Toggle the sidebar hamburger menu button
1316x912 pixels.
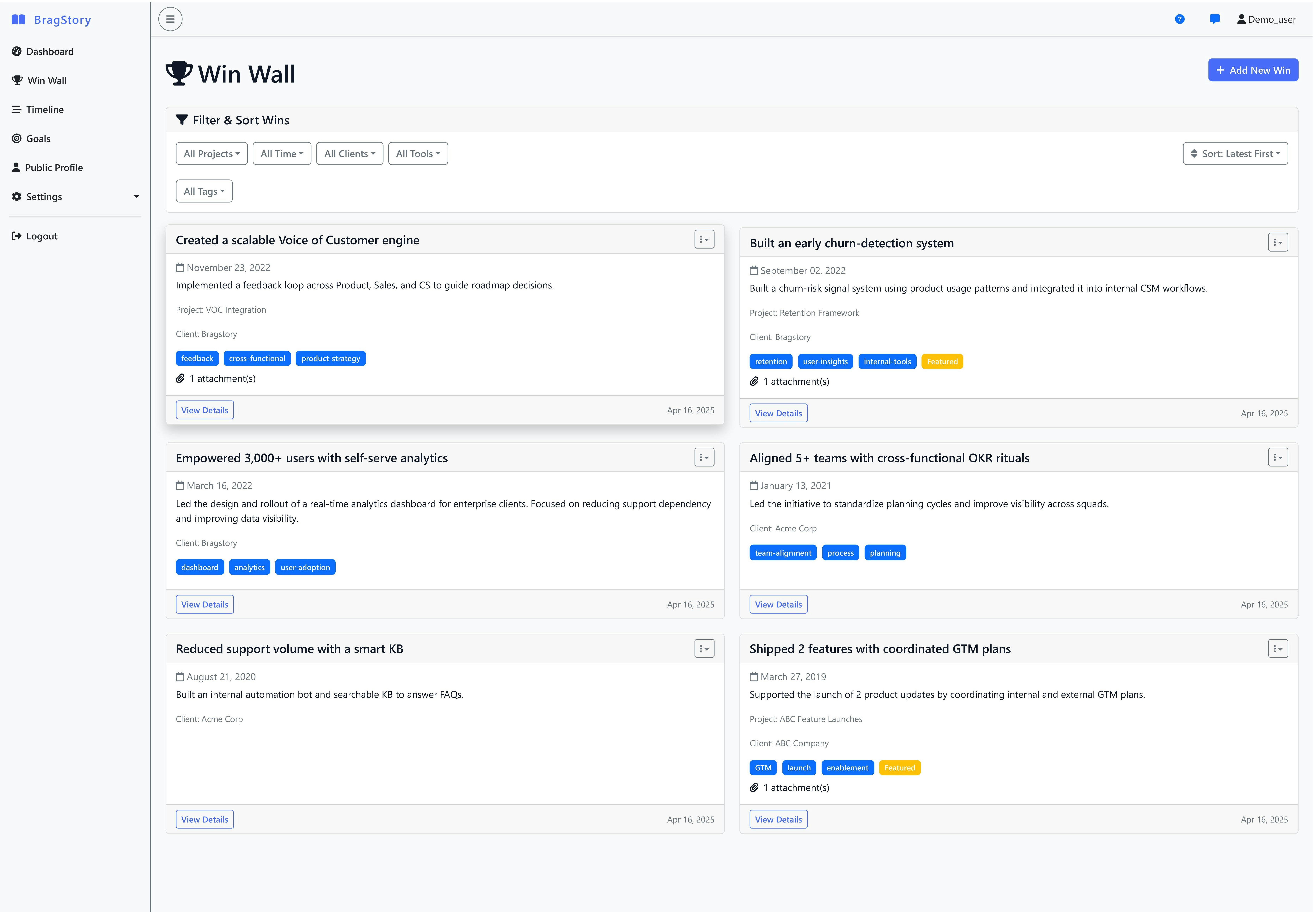tap(170, 19)
